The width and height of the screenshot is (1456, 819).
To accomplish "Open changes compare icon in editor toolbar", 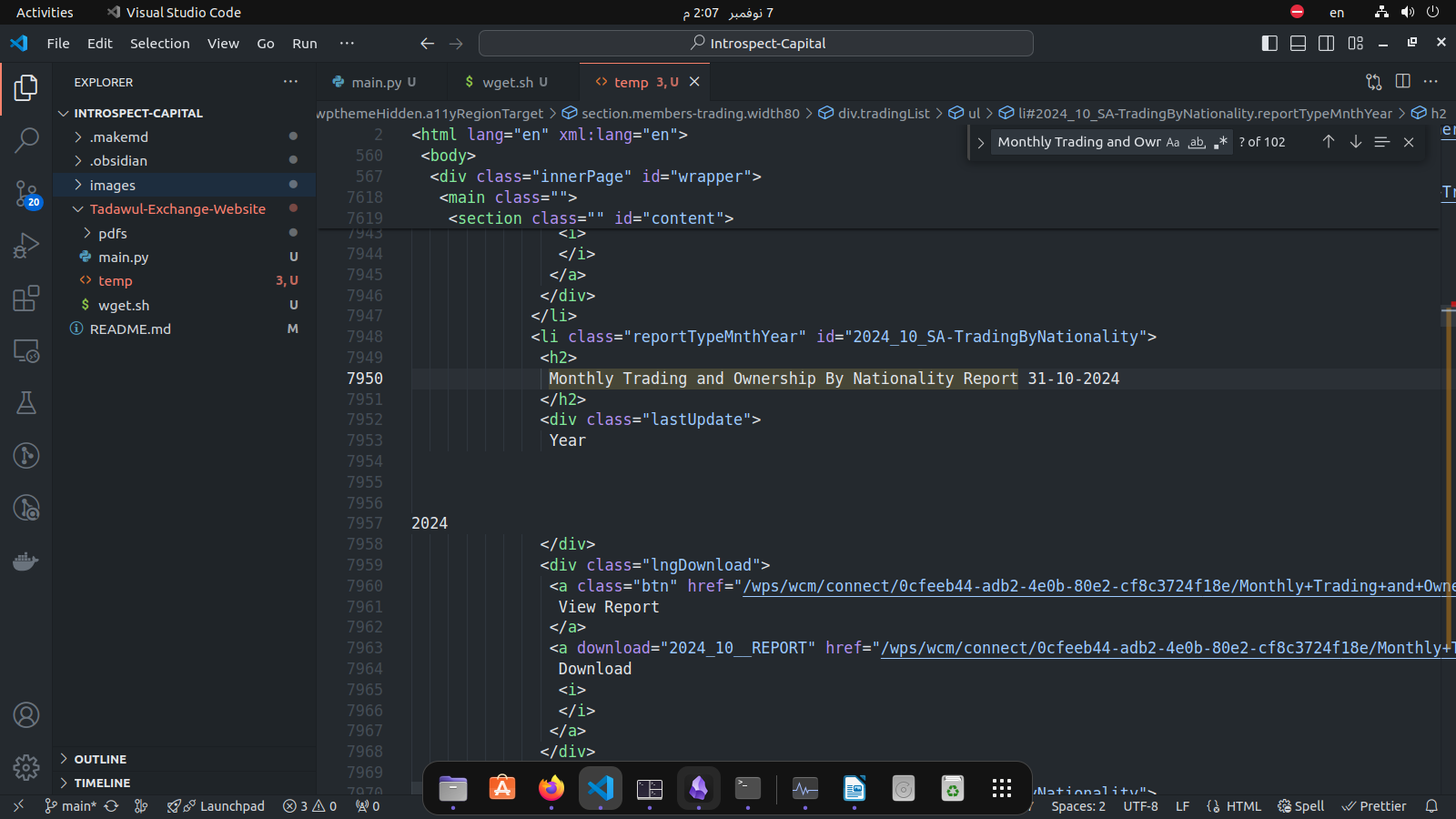I will 1374,82.
